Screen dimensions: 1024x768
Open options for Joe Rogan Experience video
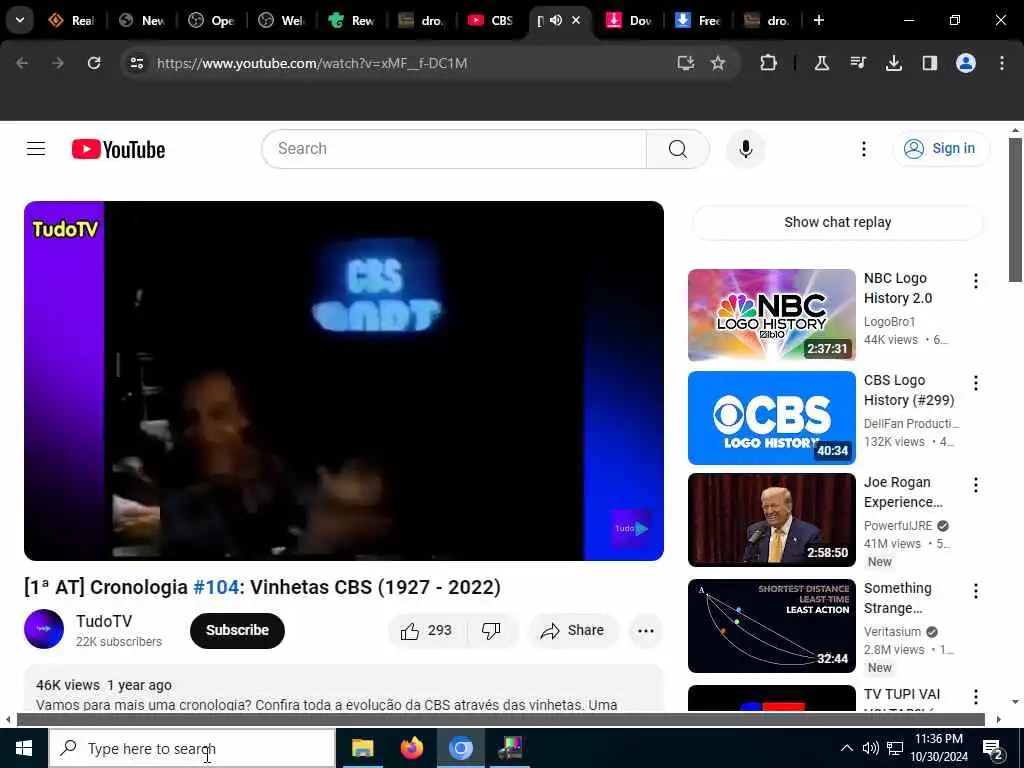click(976, 485)
